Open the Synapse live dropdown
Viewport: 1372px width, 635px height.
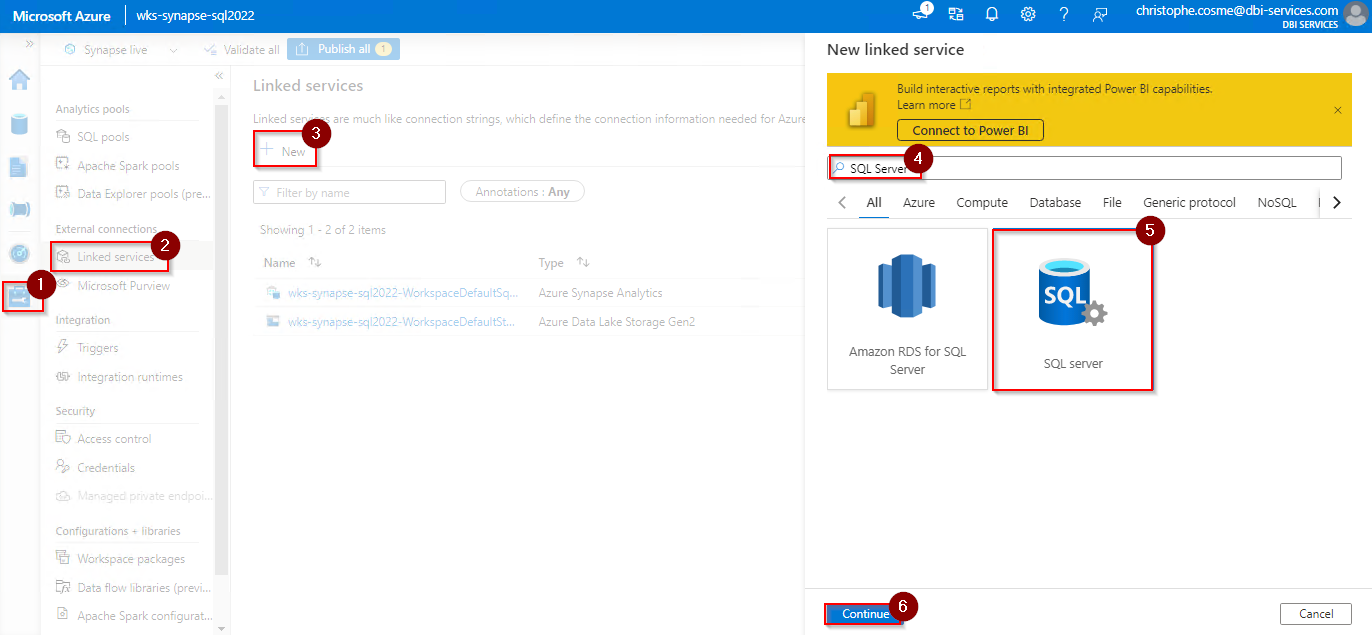(174, 50)
